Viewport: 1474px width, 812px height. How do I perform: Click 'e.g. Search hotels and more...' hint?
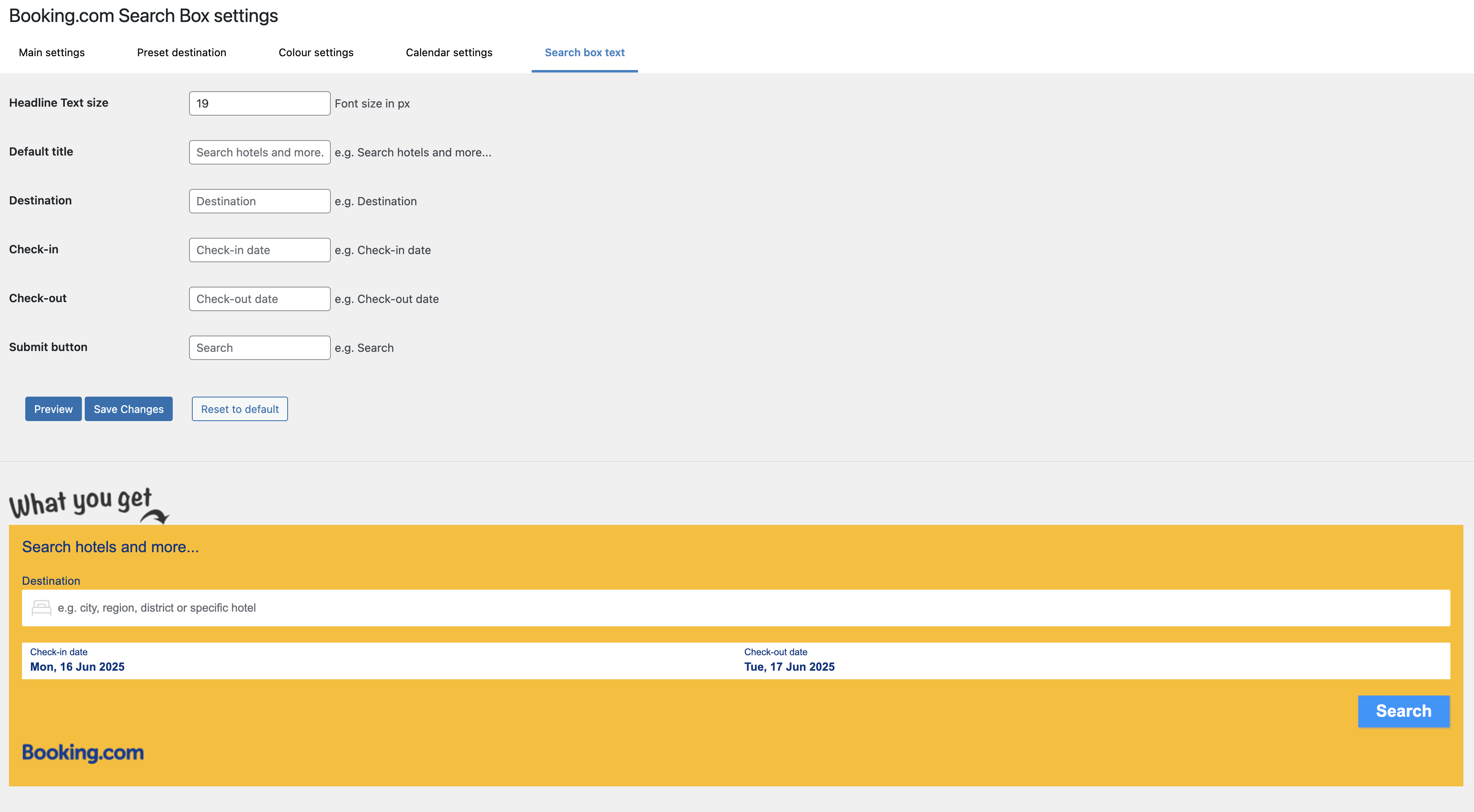click(413, 153)
